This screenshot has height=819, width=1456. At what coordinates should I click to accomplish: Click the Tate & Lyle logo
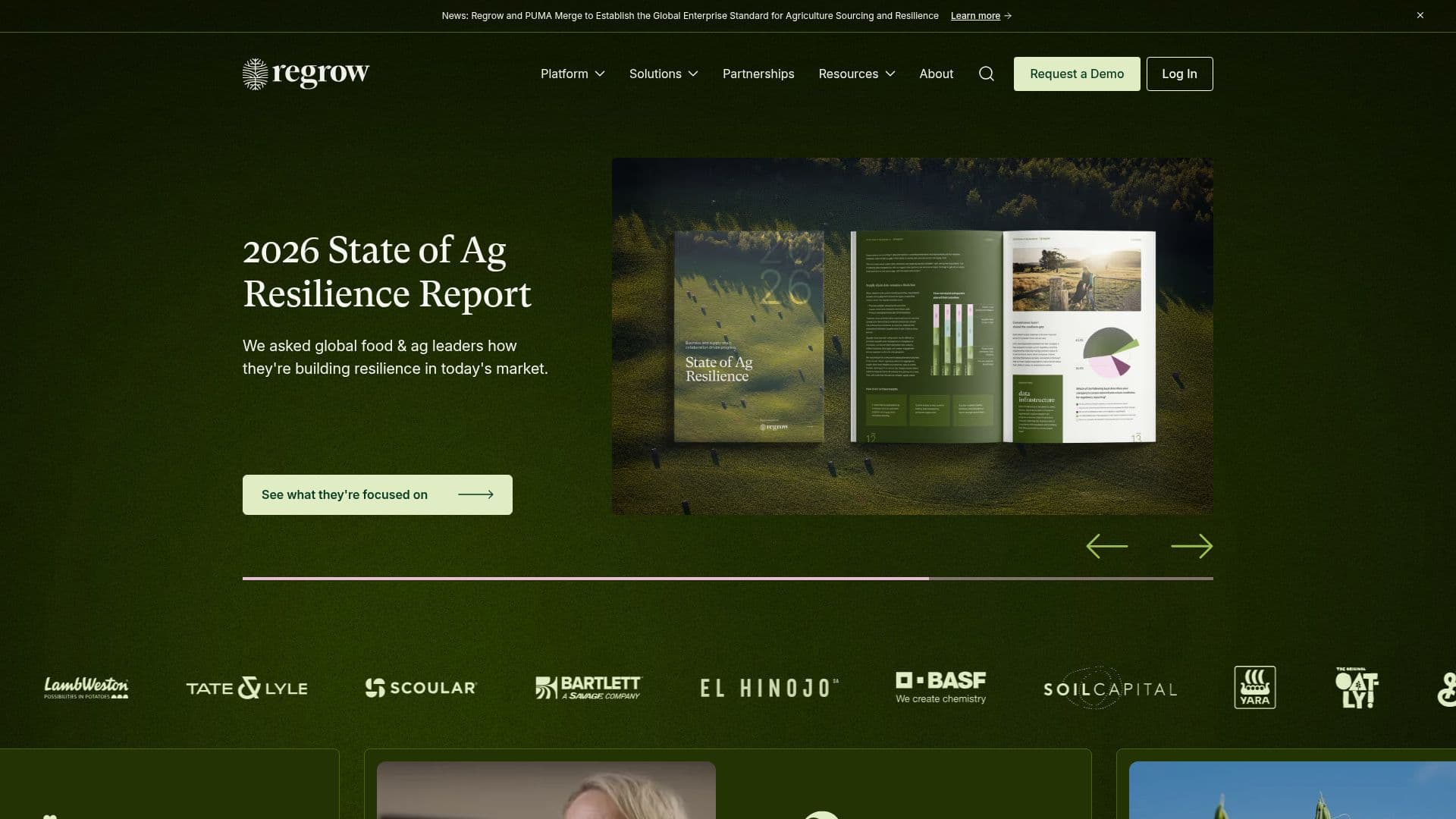(x=247, y=688)
